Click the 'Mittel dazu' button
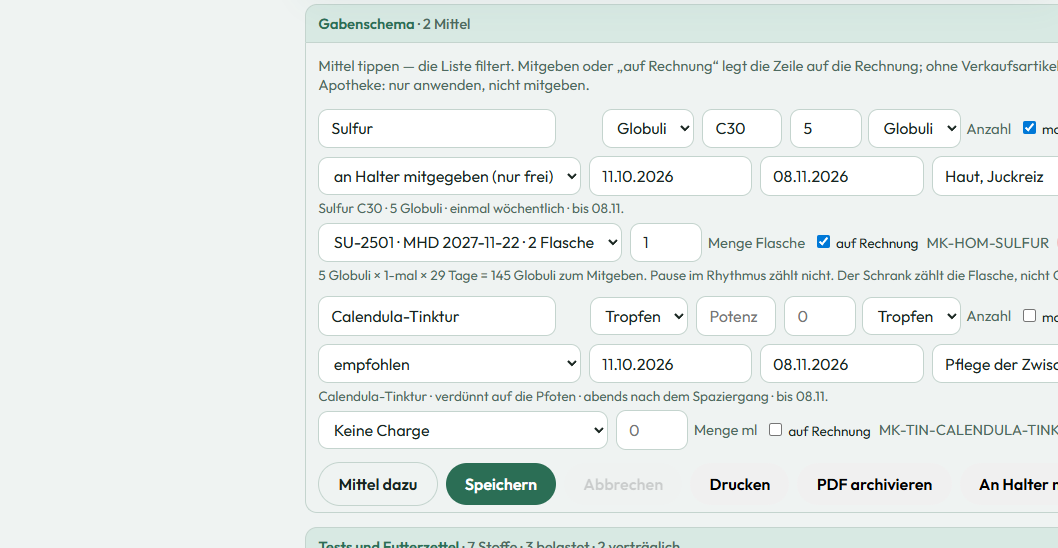The image size is (1058, 548). click(378, 484)
